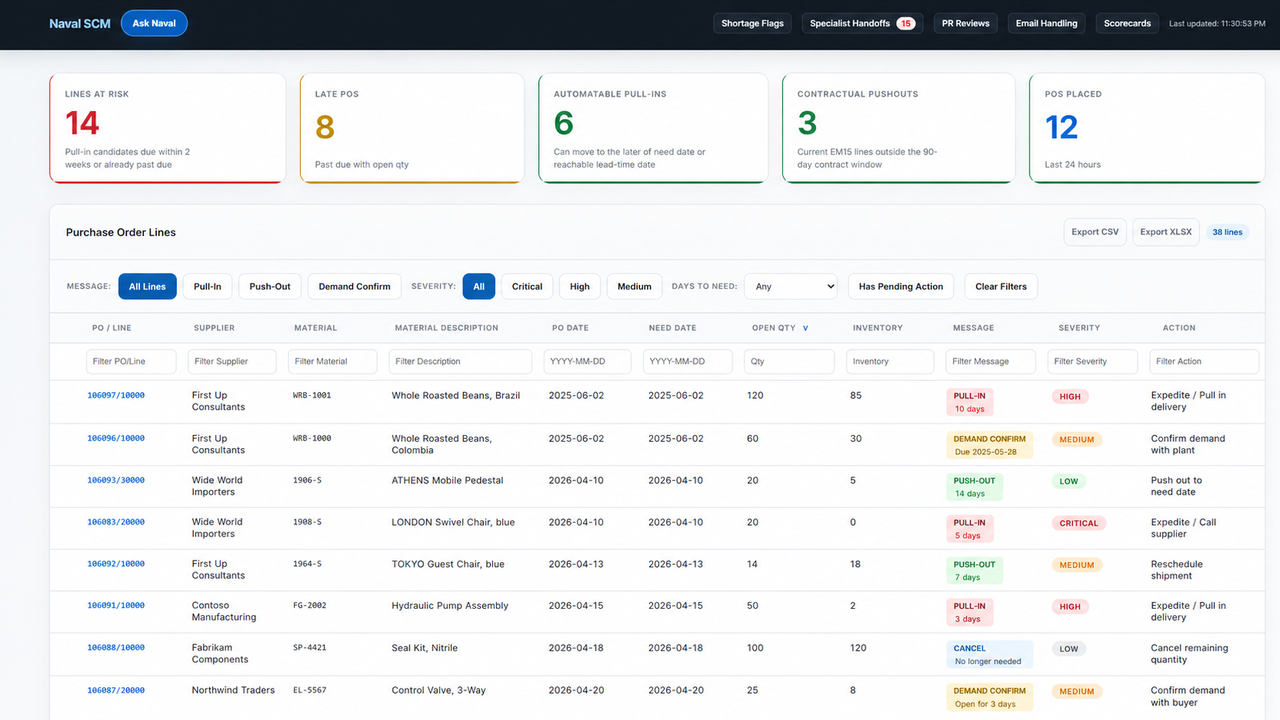The width and height of the screenshot is (1280, 720).
Task: Click the PO Date filter field
Action: (x=588, y=361)
